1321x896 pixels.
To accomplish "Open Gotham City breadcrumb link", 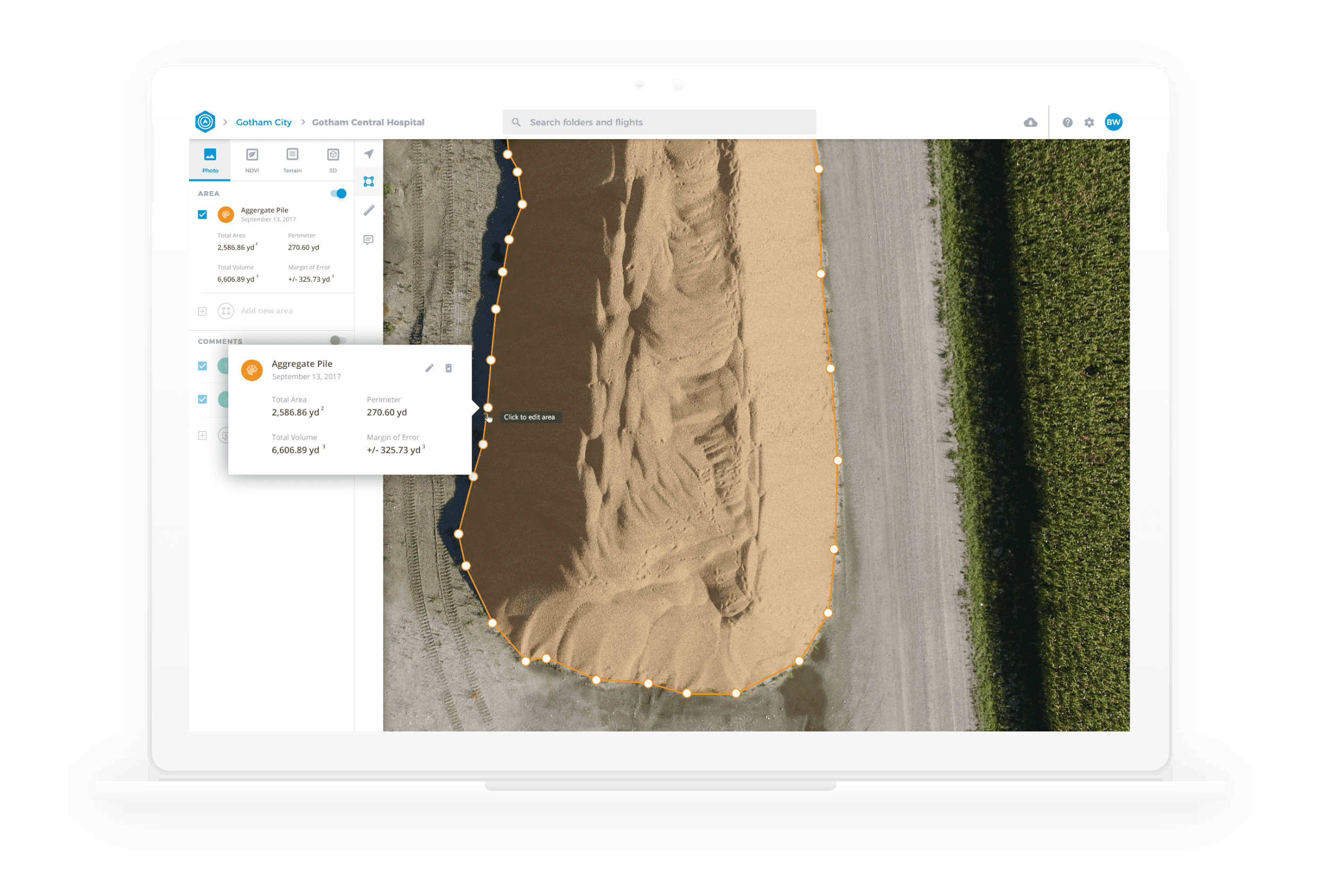I will click(264, 122).
